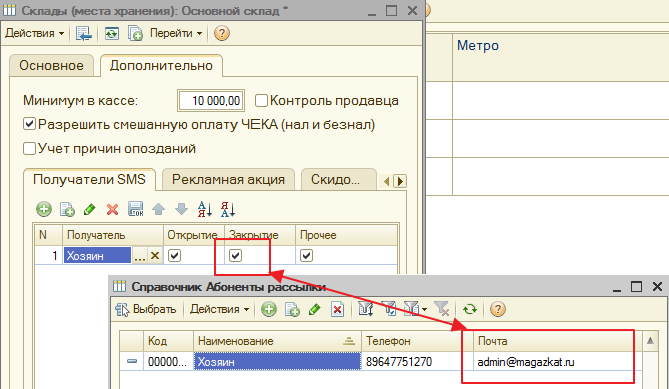Open the truncated Скидо... tab
Viewport: 669px width, 389px height.
pyautogui.click(x=338, y=180)
